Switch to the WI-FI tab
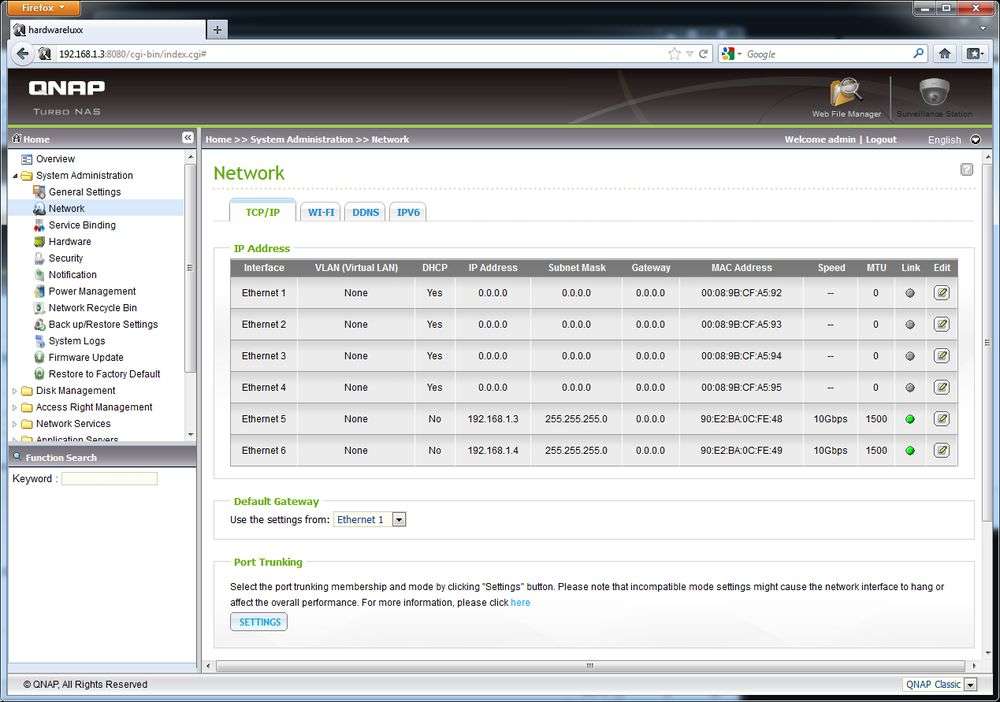1000x702 pixels. pyautogui.click(x=321, y=212)
